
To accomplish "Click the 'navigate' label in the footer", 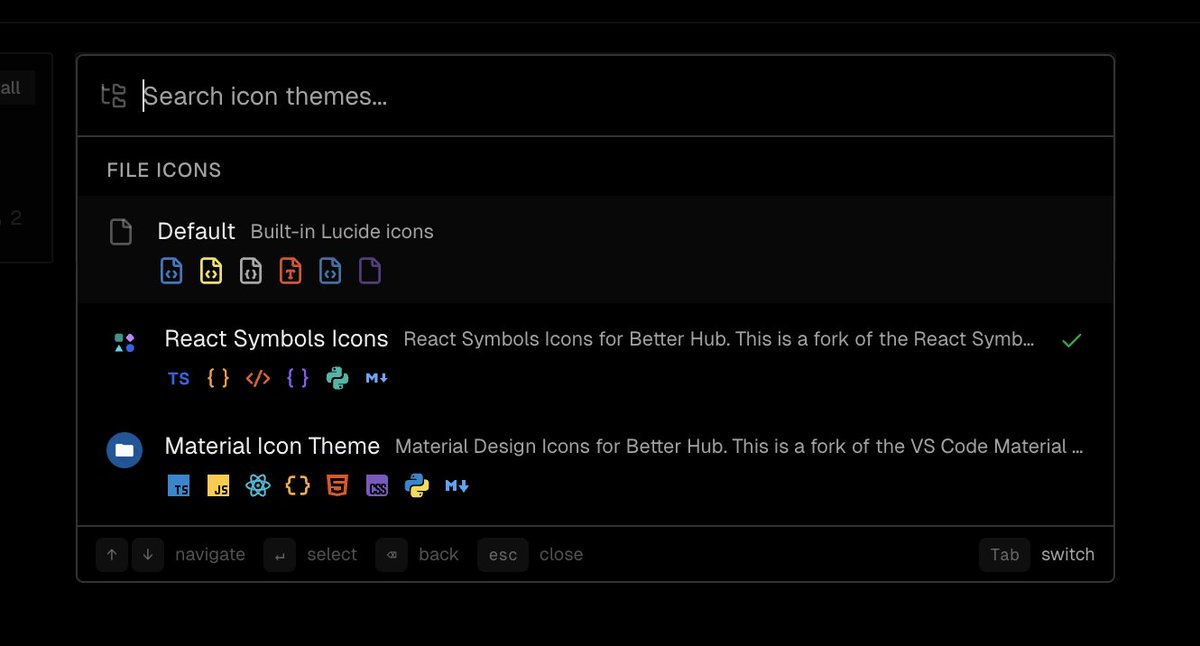I will click(x=210, y=555).
